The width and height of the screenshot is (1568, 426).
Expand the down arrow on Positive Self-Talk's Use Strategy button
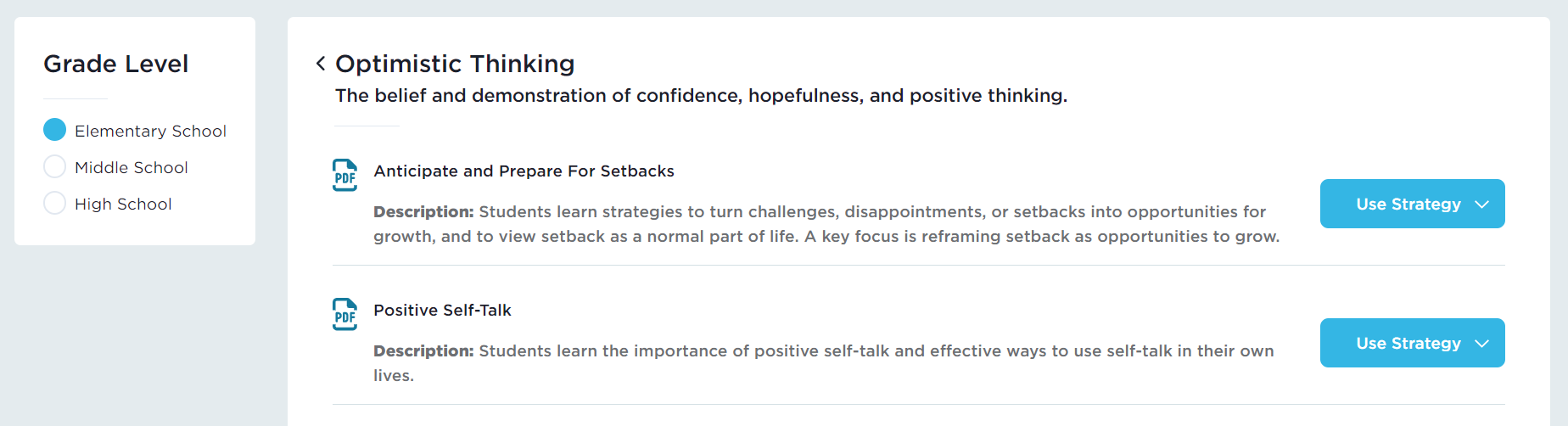click(1482, 344)
